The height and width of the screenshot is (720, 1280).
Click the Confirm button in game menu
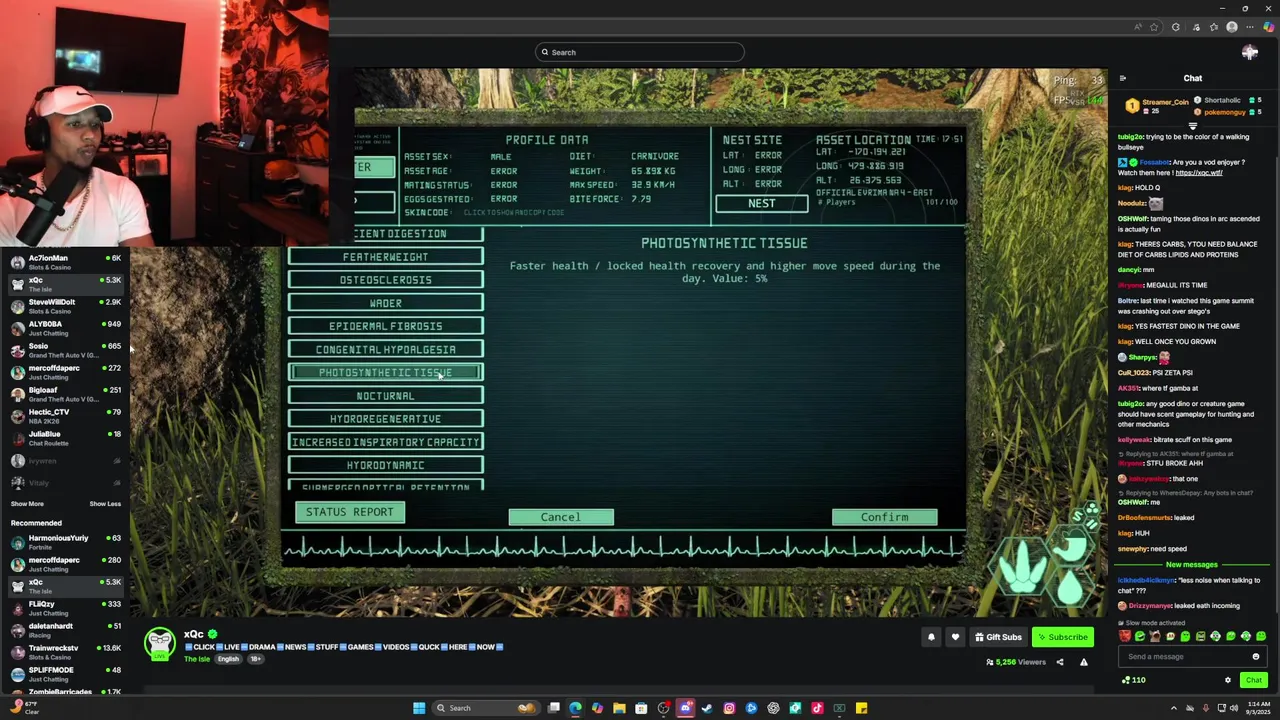(884, 517)
